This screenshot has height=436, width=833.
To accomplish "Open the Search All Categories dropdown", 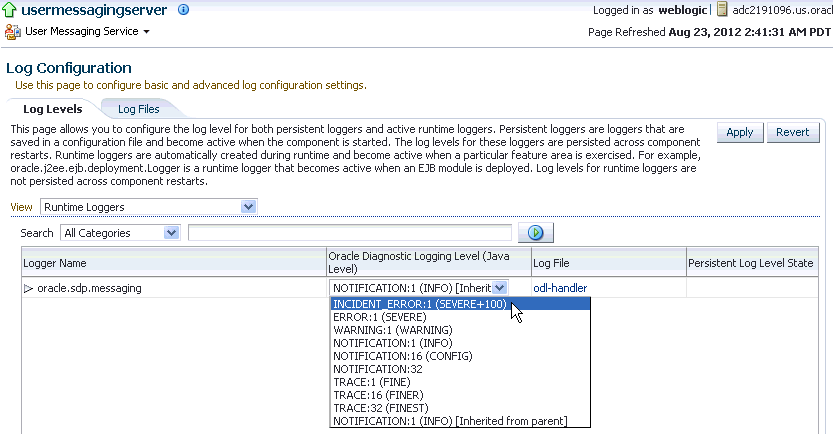I will point(120,233).
